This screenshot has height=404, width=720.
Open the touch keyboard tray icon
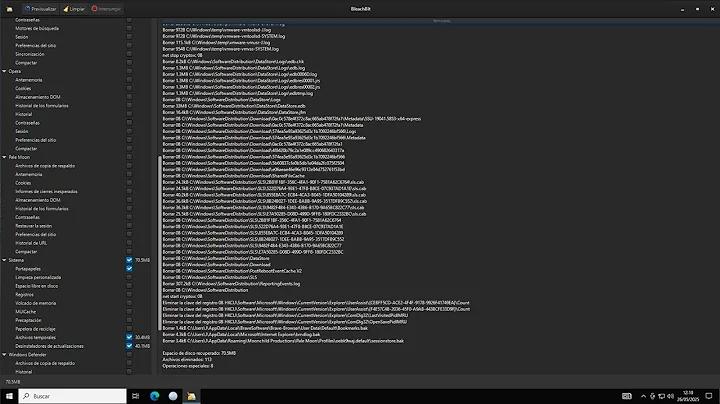click(x=627, y=396)
